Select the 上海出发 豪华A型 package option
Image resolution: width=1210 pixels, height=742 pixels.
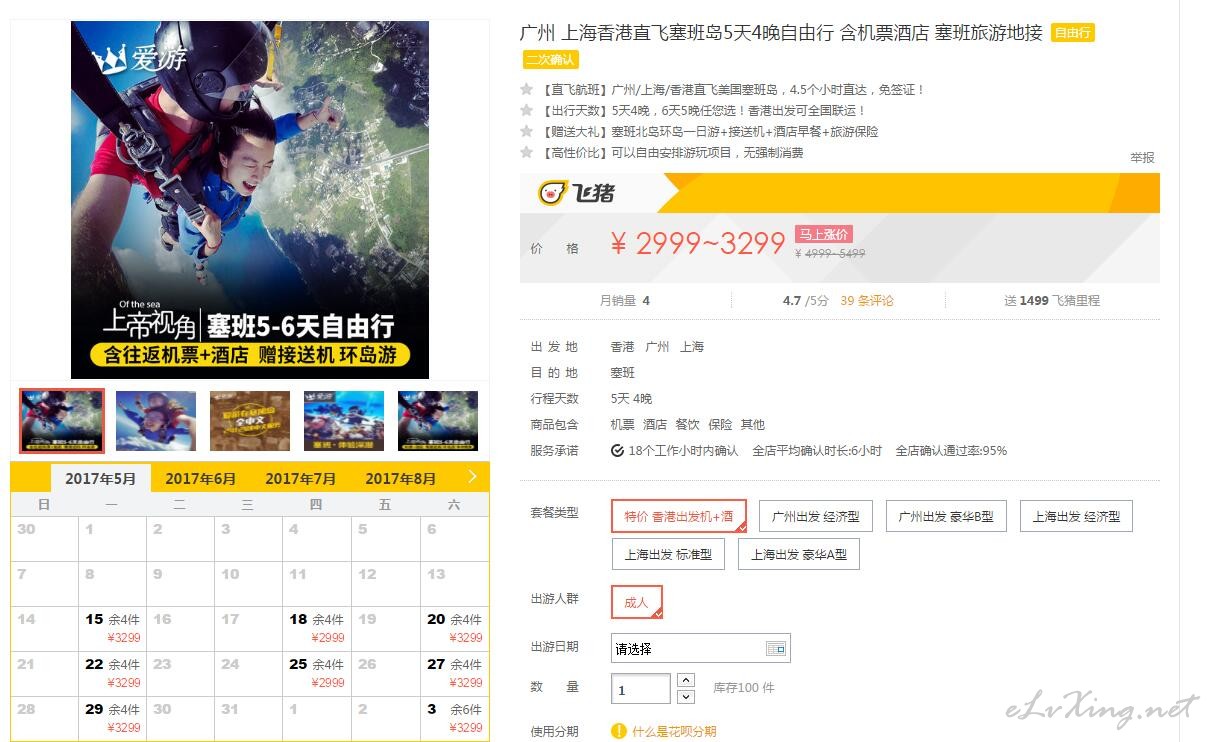799,554
